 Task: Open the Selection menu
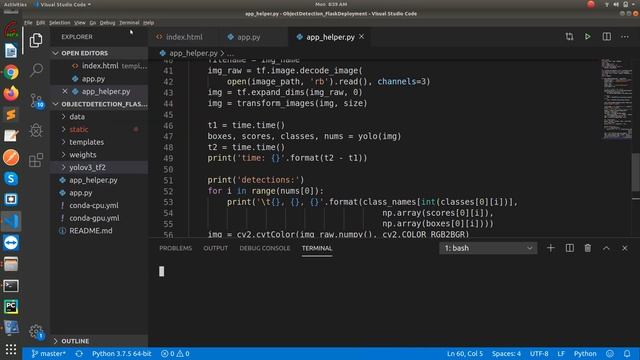pyautogui.click(x=60, y=23)
